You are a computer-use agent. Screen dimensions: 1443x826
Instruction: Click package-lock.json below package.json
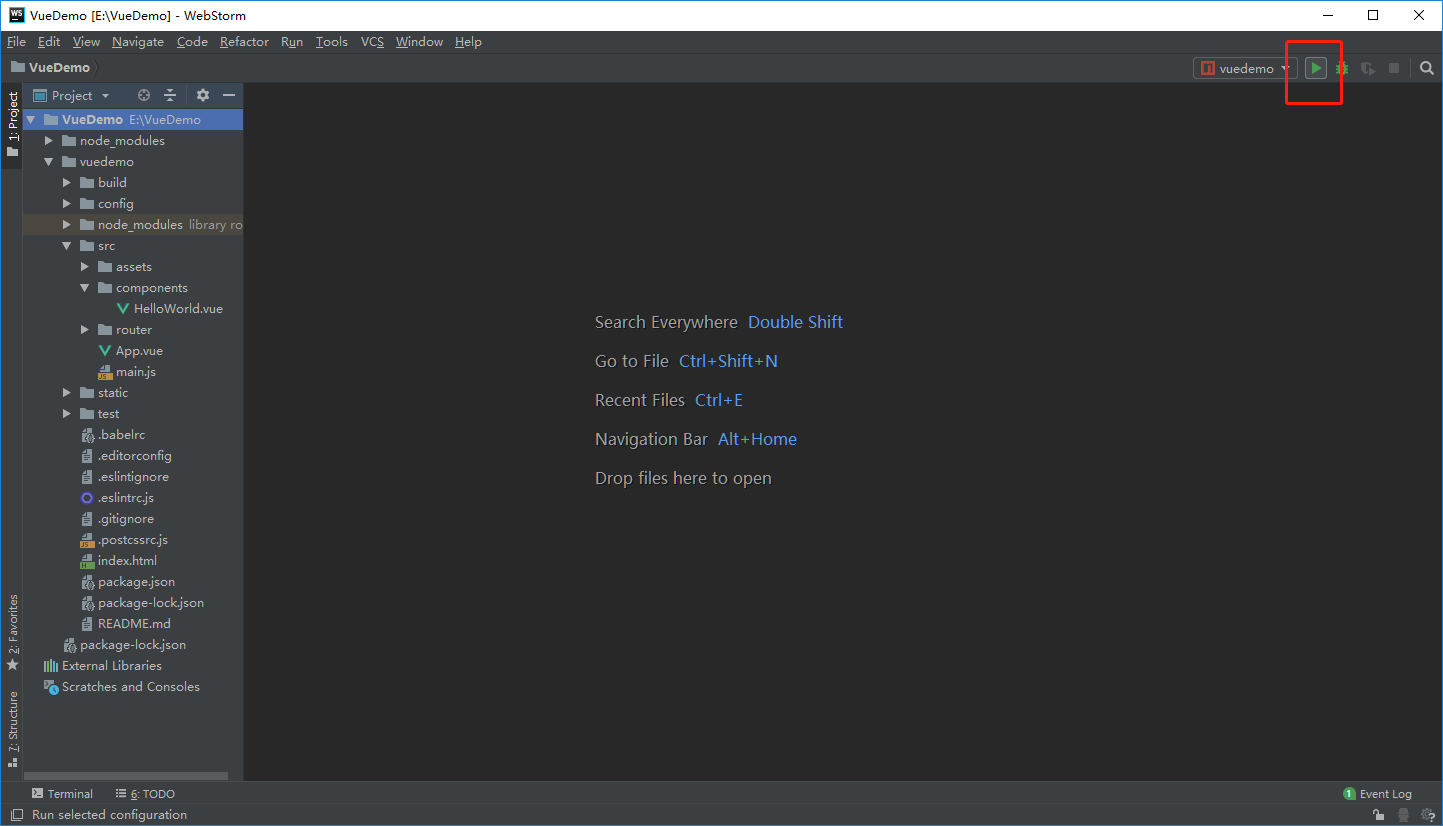click(142, 602)
